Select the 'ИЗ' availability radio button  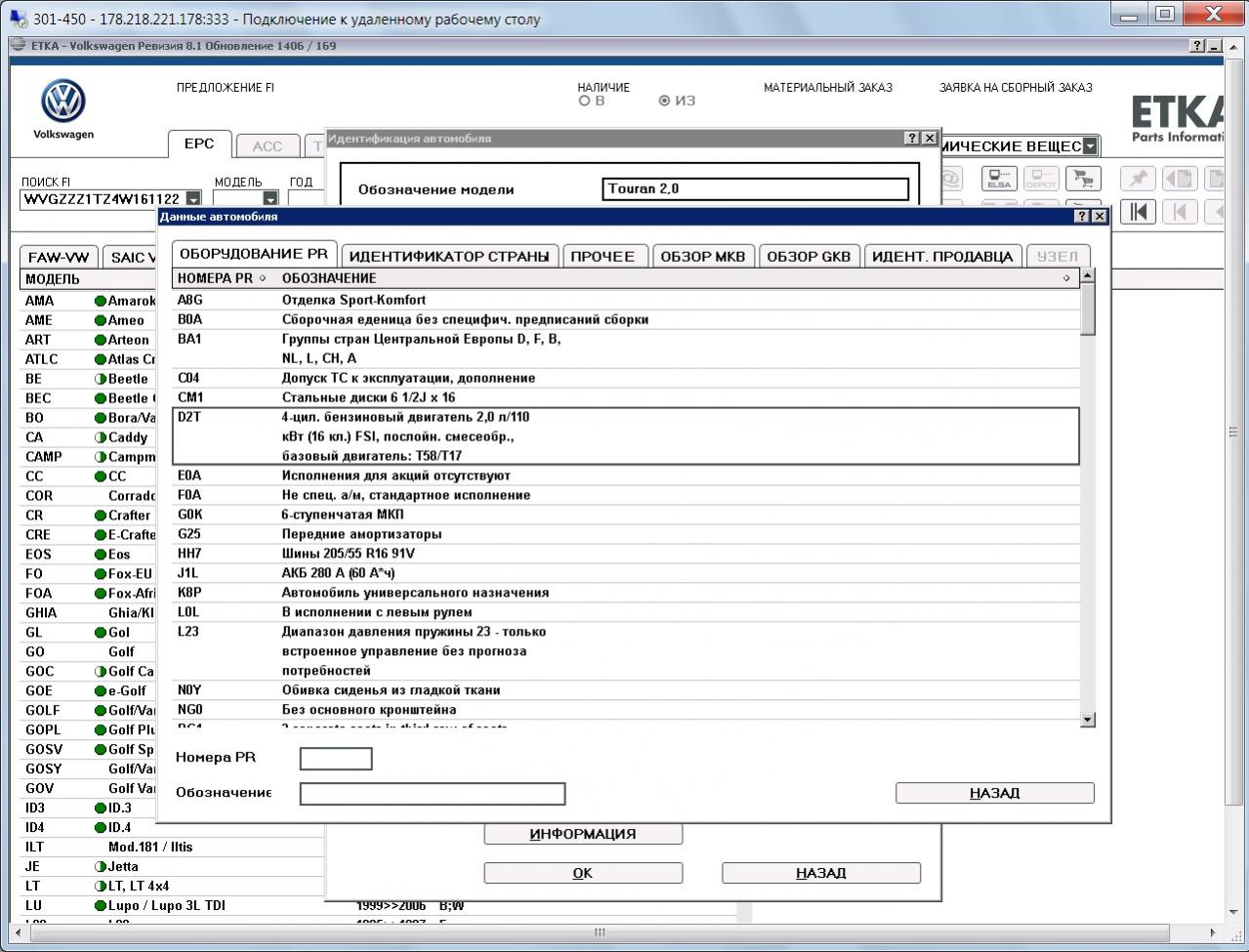(665, 101)
